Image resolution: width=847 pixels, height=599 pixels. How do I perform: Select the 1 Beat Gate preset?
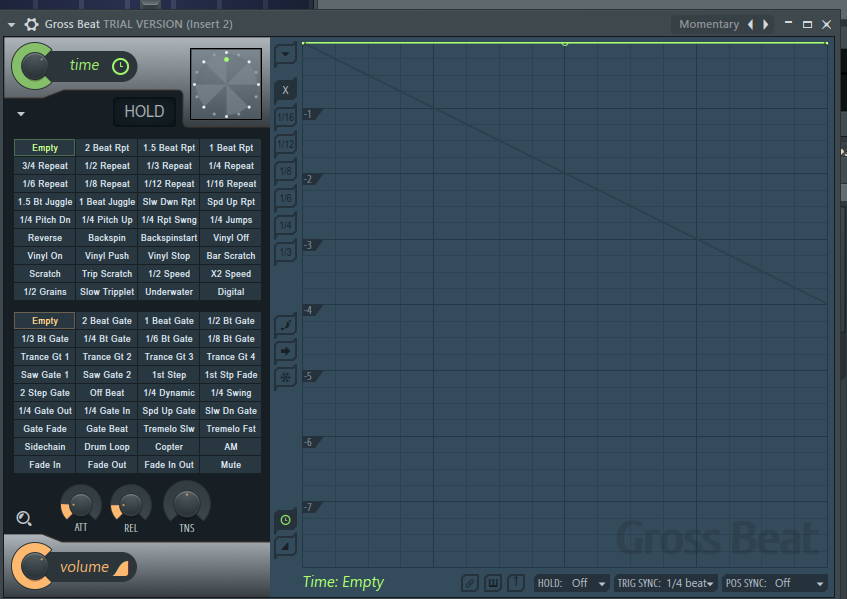coord(169,321)
